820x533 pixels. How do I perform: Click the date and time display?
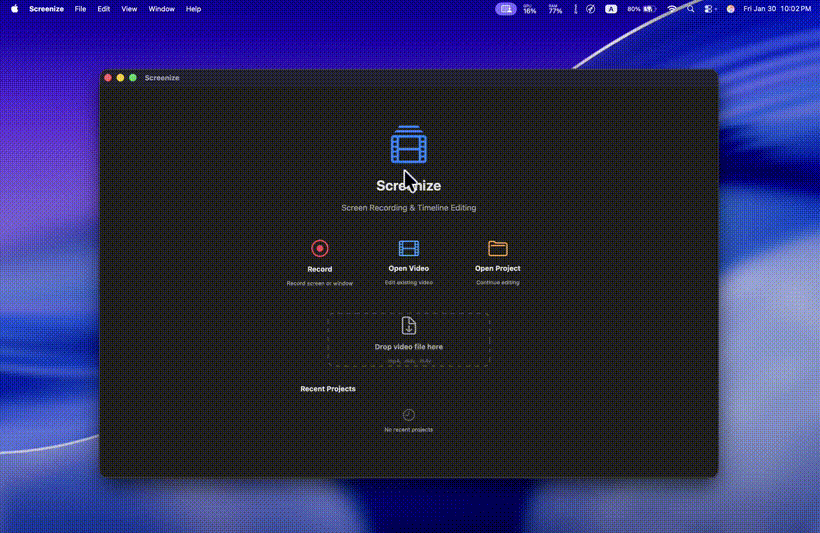[x=777, y=9]
